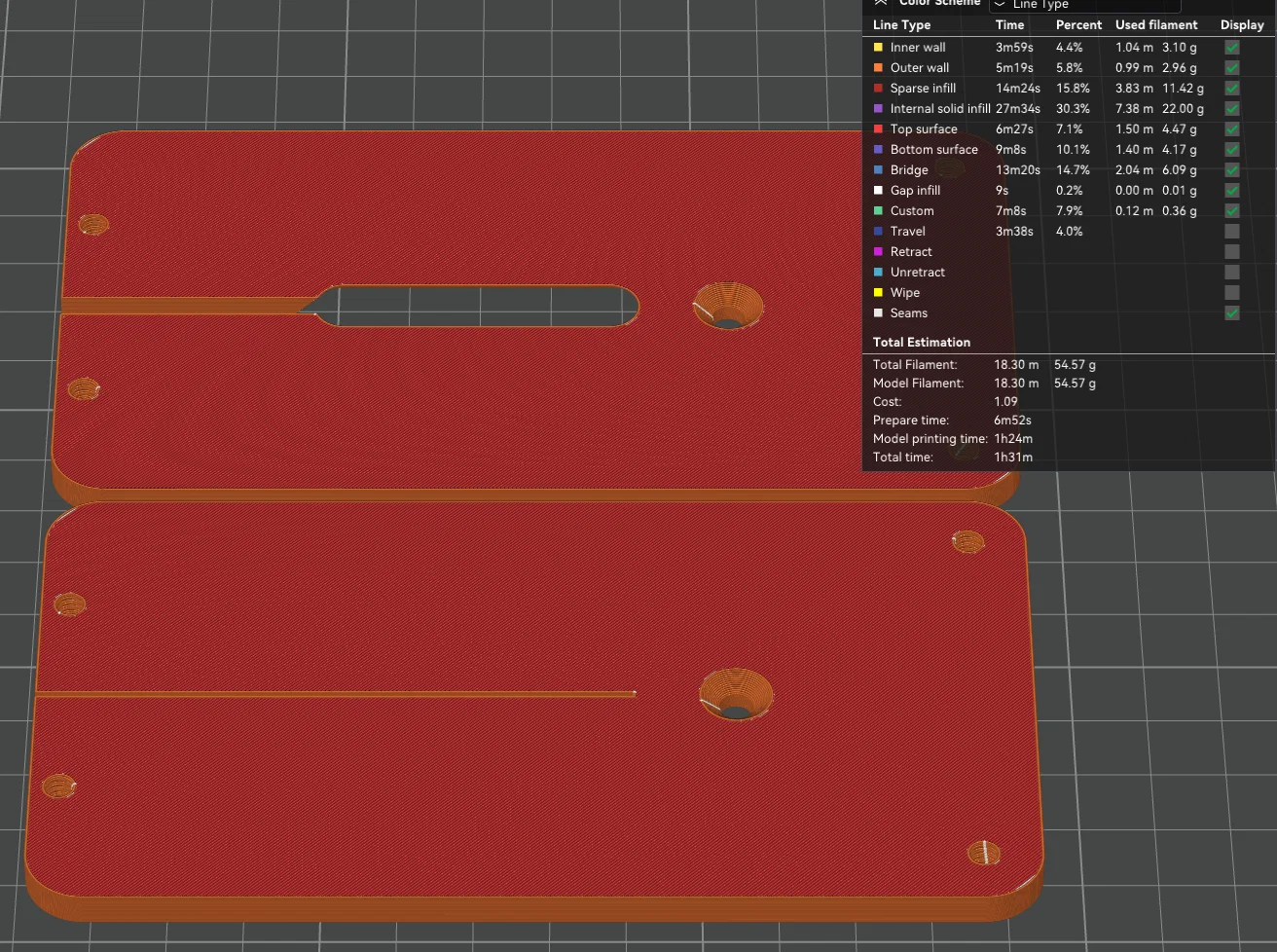
Task: Select the 'Unretract' label
Action: 918,272
